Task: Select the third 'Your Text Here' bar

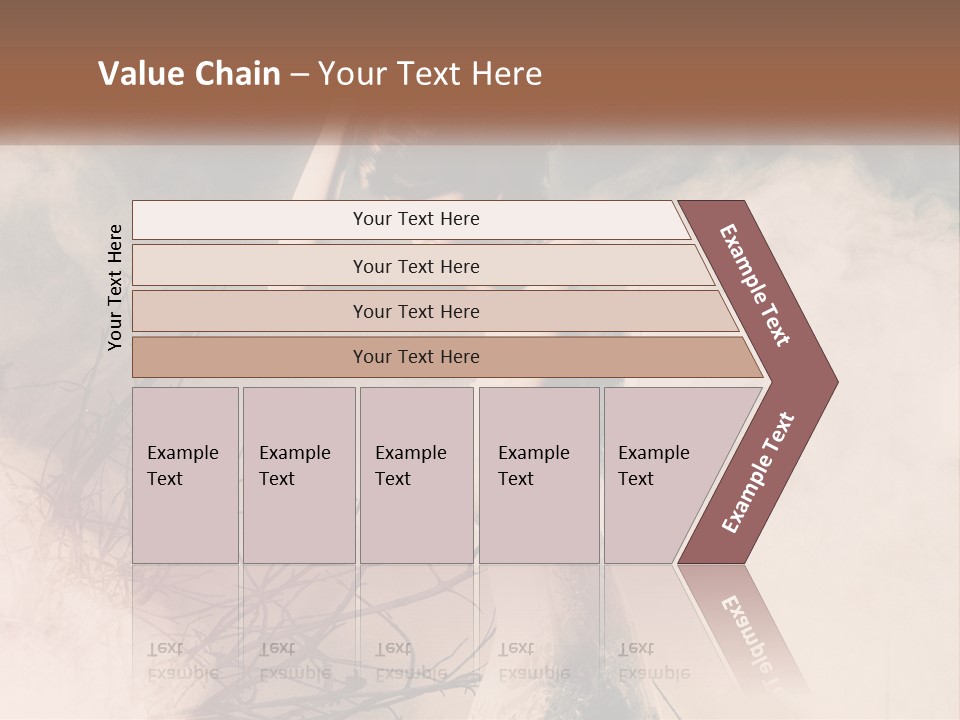Action: 435,311
